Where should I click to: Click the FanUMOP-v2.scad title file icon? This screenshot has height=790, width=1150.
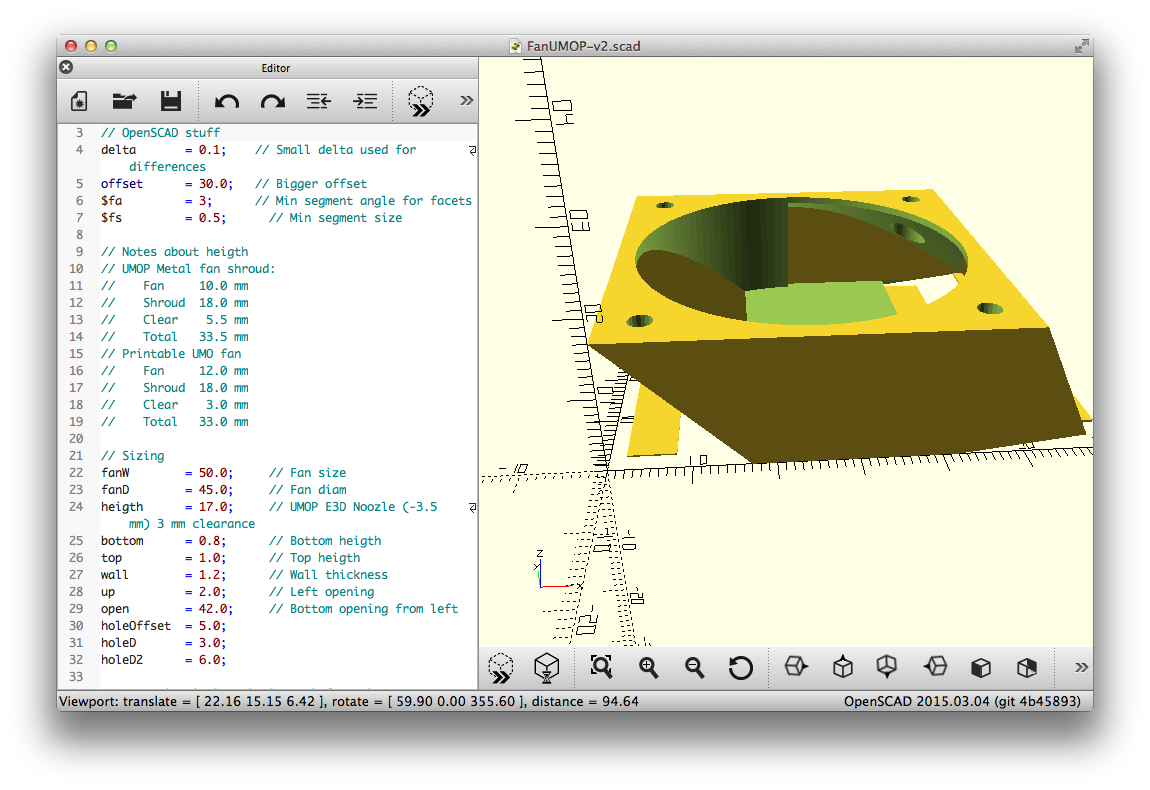tap(515, 46)
